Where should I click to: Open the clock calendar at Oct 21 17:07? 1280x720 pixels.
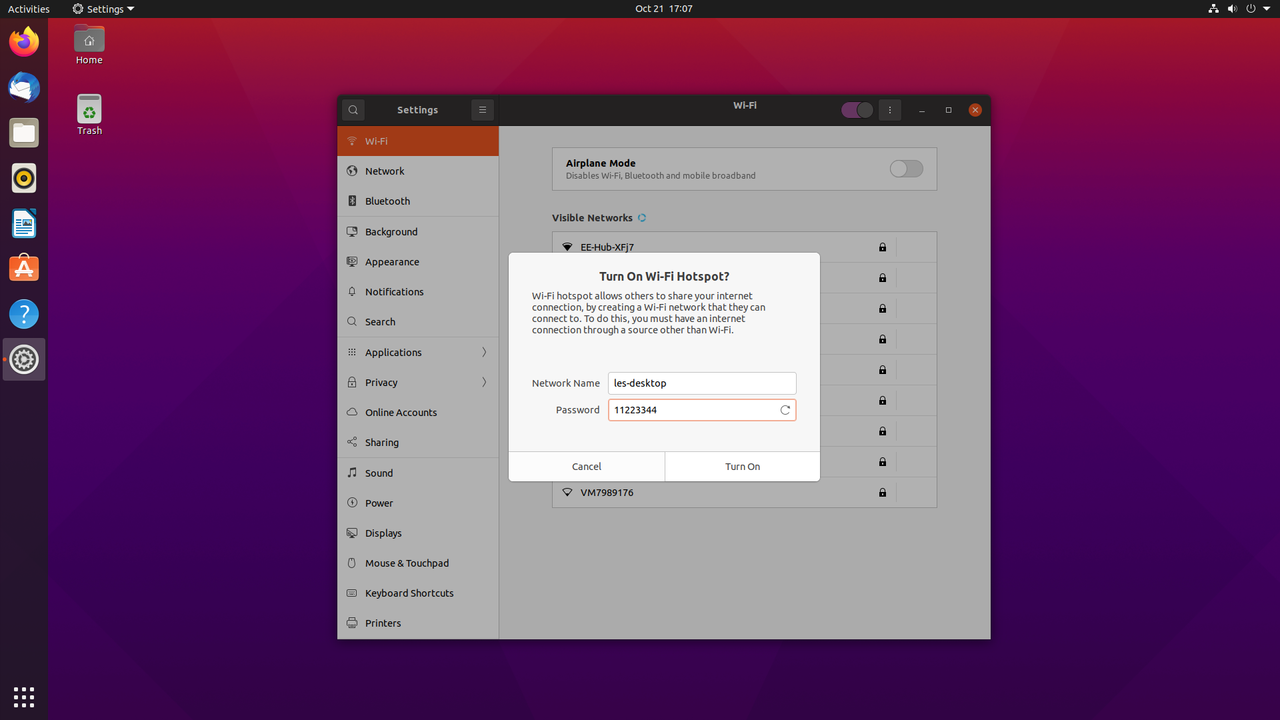[664, 9]
